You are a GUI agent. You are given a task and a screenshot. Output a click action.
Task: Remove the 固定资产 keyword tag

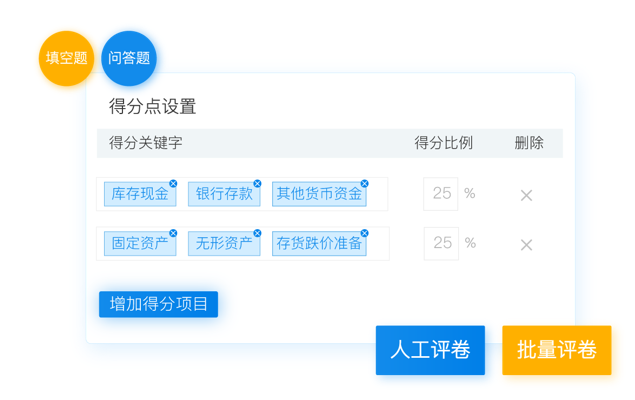click(173, 233)
